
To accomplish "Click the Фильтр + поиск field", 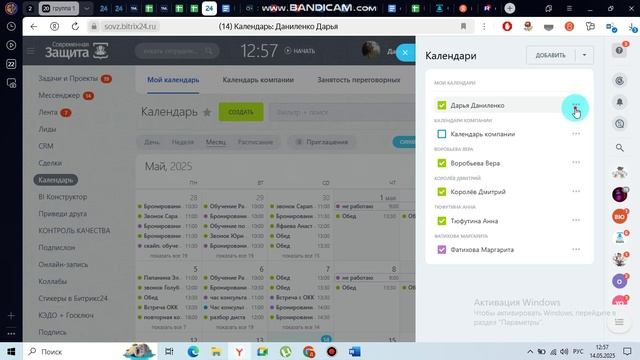I will click(x=343, y=112).
